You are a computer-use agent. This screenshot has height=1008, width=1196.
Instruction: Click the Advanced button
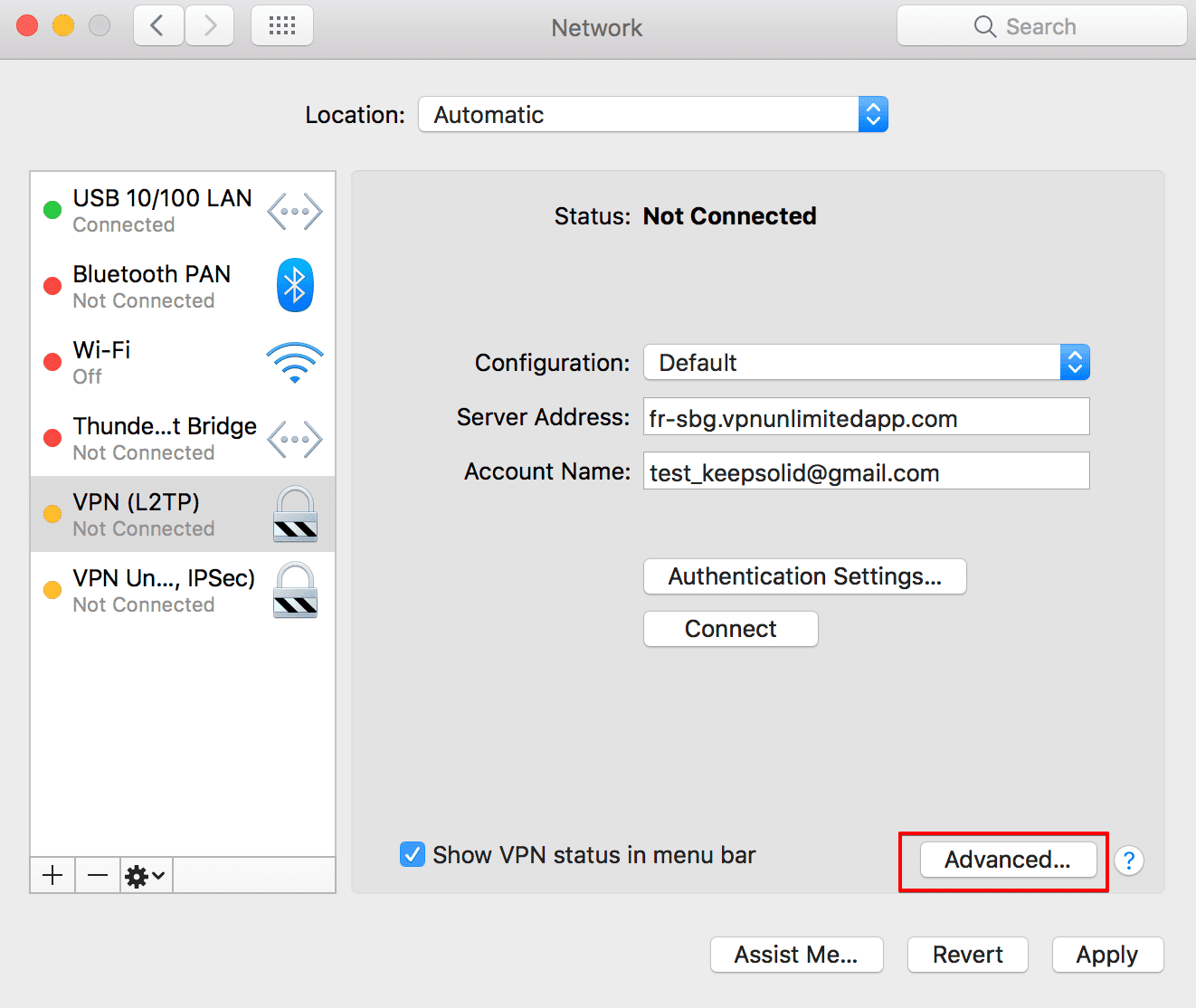1007,860
